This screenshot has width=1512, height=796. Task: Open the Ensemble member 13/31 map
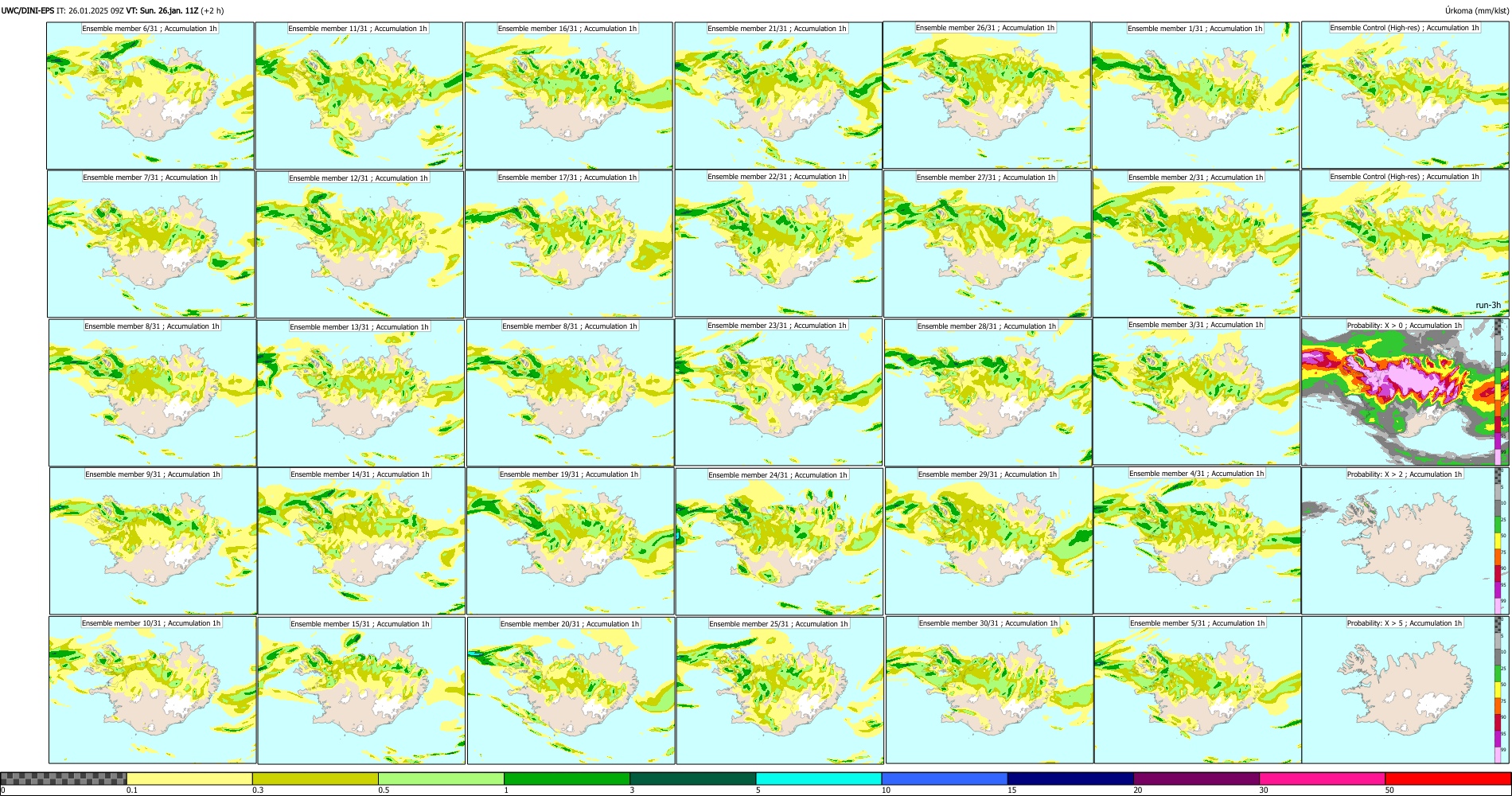click(x=360, y=393)
